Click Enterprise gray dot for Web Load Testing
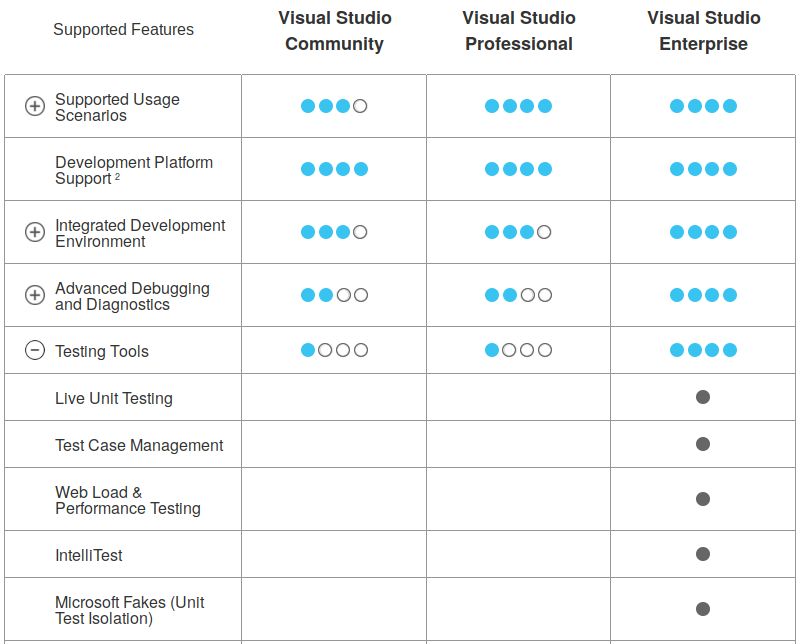The image size is (801, 644). coord(703,499)
